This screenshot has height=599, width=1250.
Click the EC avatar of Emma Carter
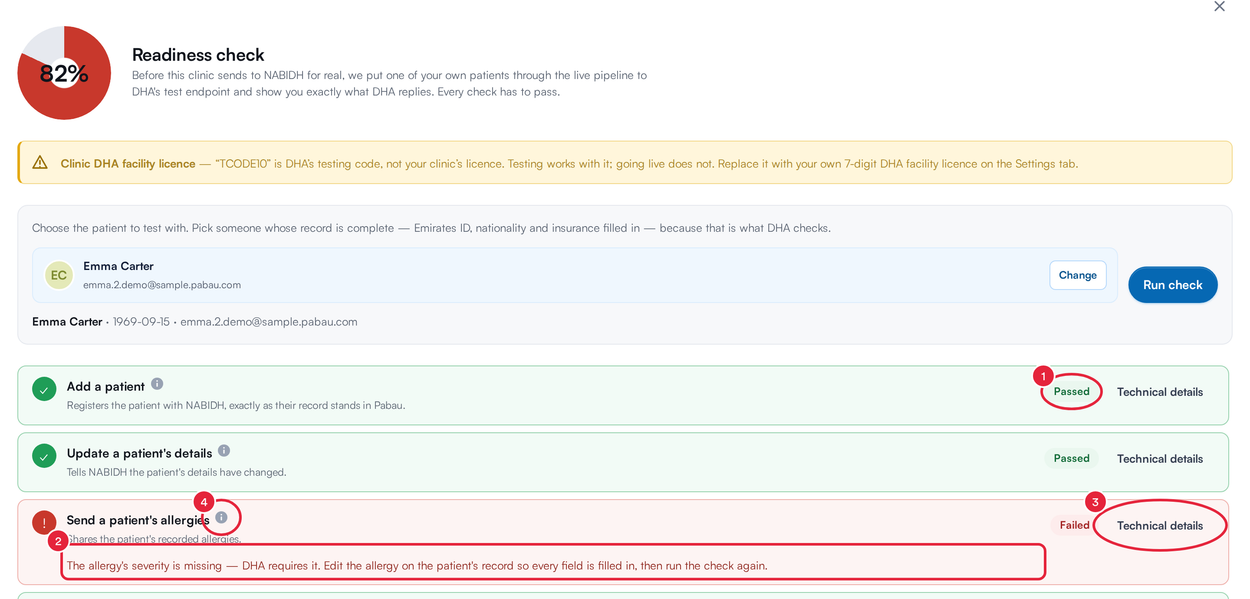click(x=59, y=275)
